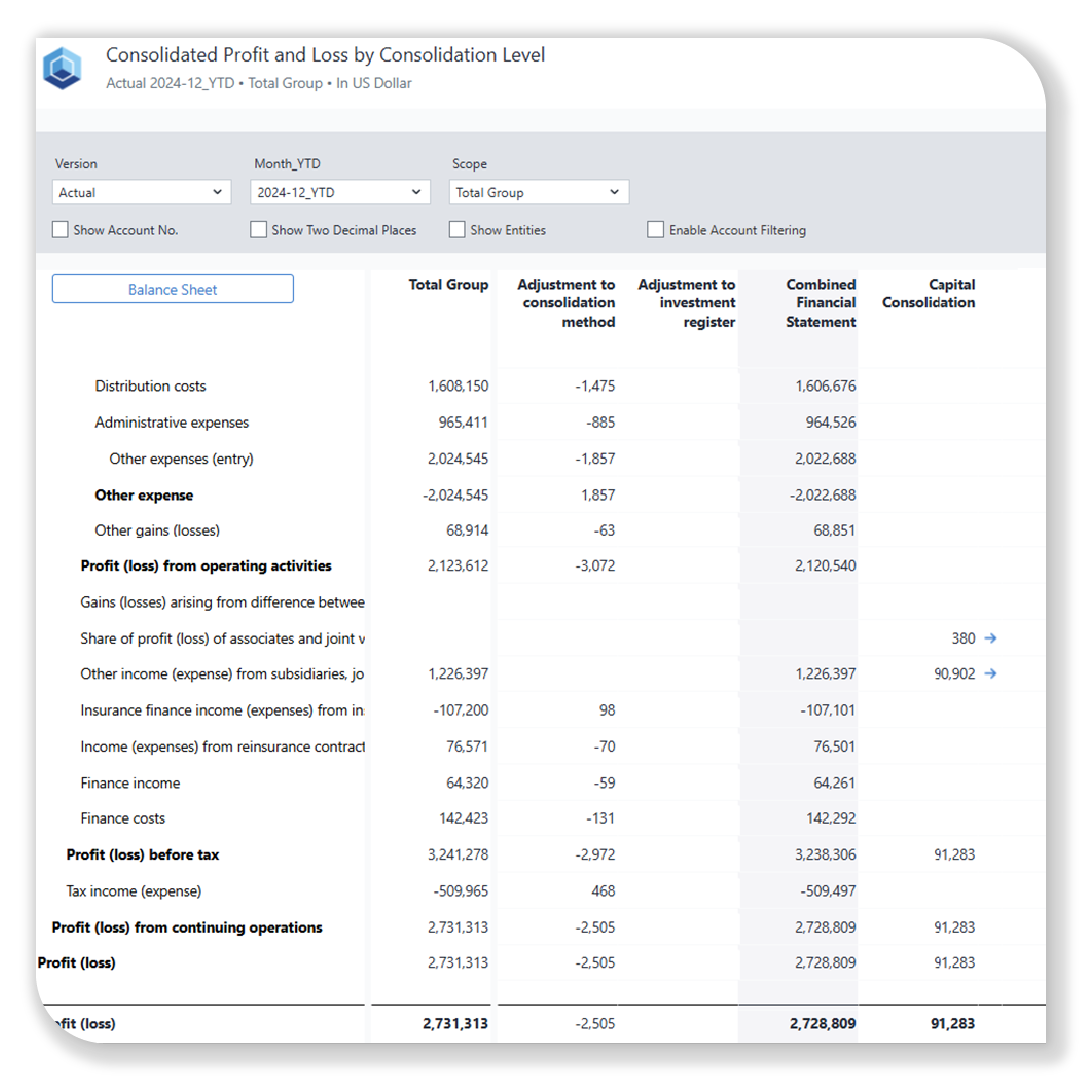This screenshot has height=1081, width=1081.
Task: Enable Account Filtering checkbox
Action: (x=655, y=229)
